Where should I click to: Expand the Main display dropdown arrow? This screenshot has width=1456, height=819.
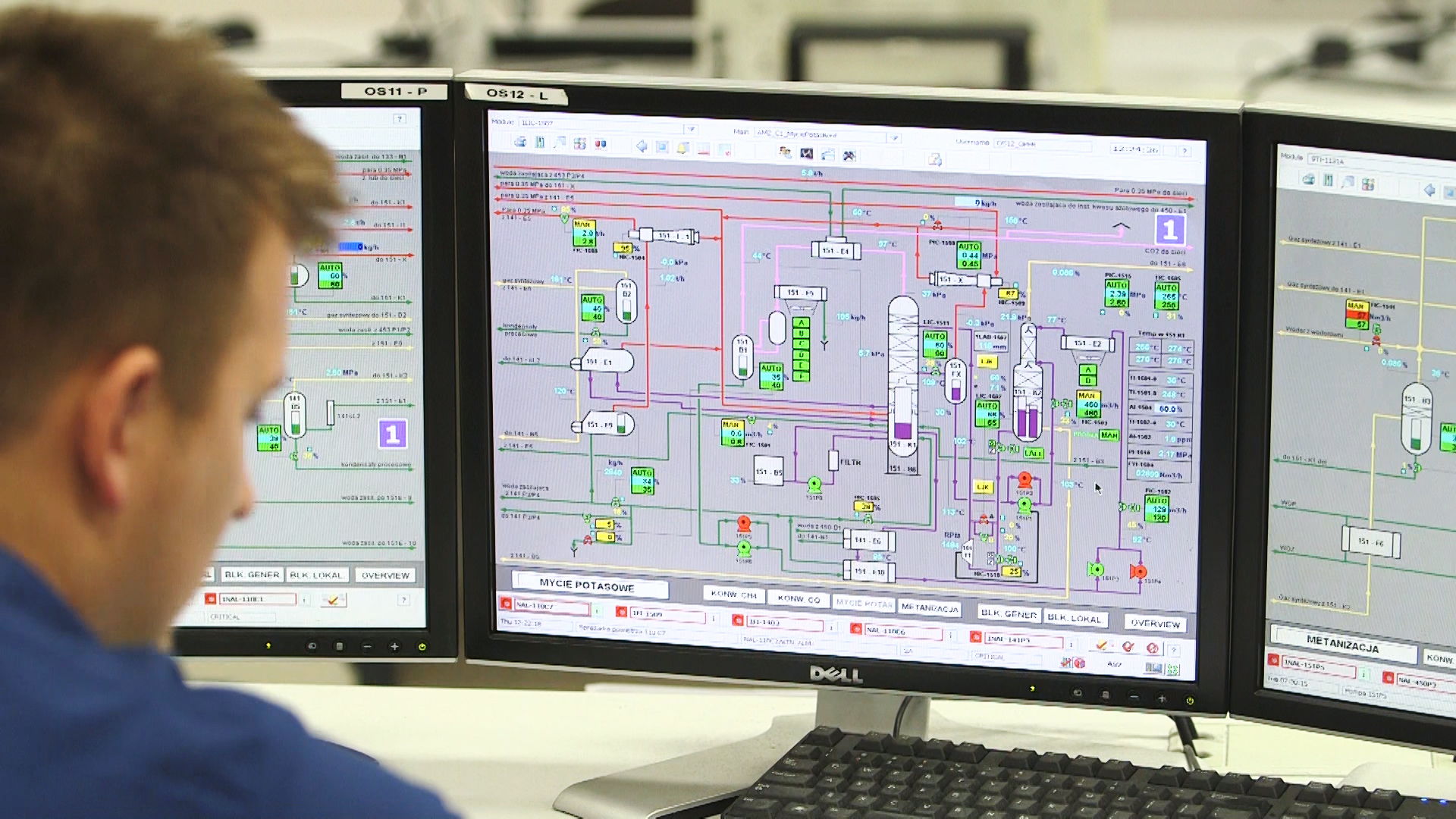pos(894,138)
